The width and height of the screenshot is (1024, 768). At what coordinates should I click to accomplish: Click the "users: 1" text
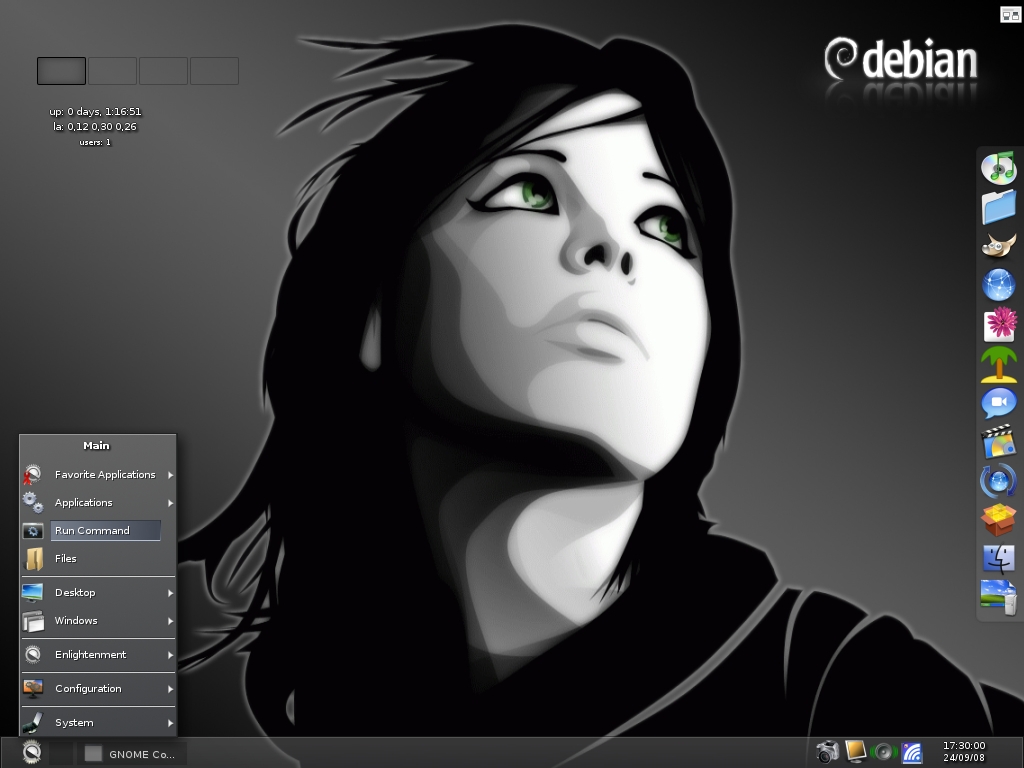coord(95,142)
